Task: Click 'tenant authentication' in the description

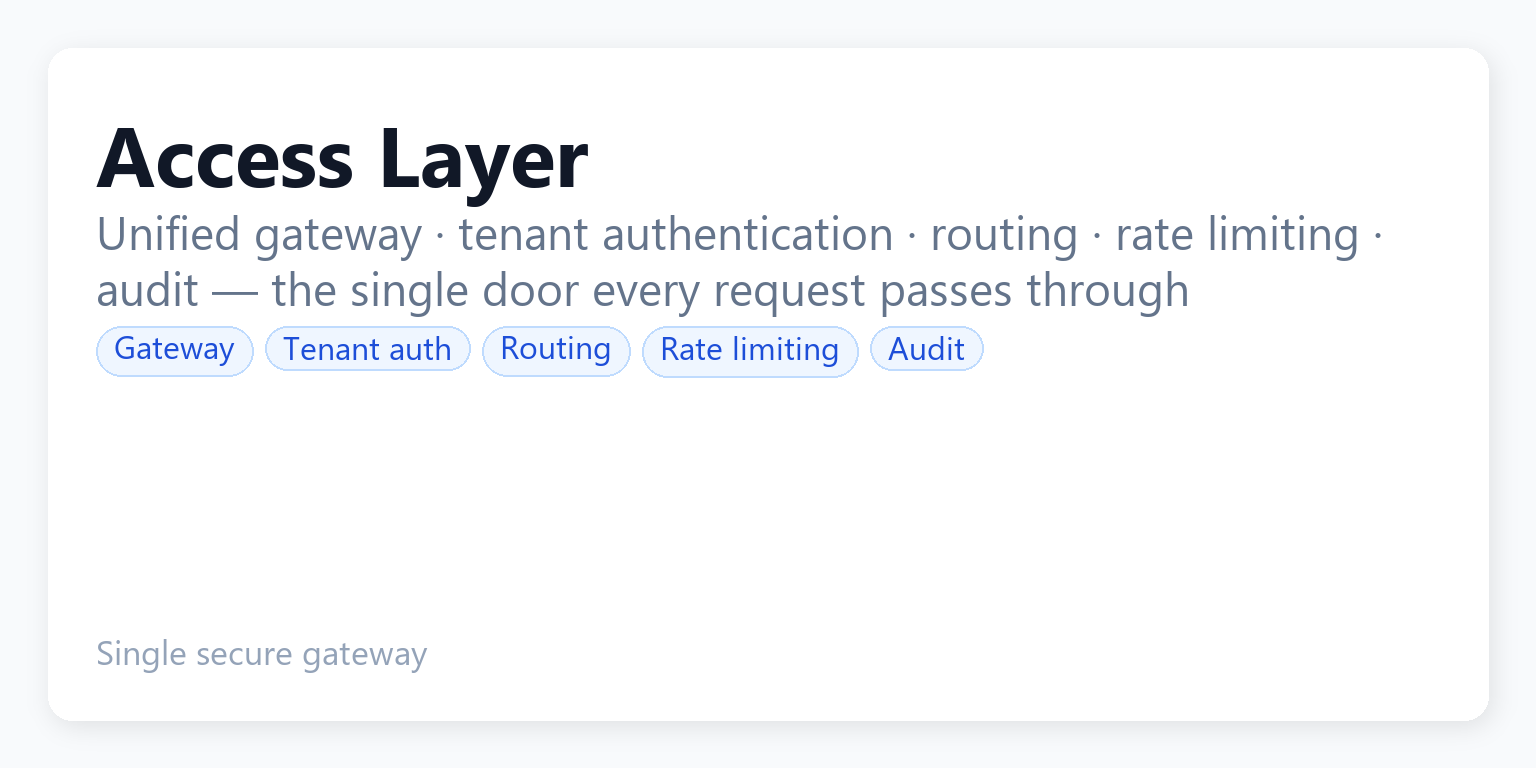Action: click(676, 235)
